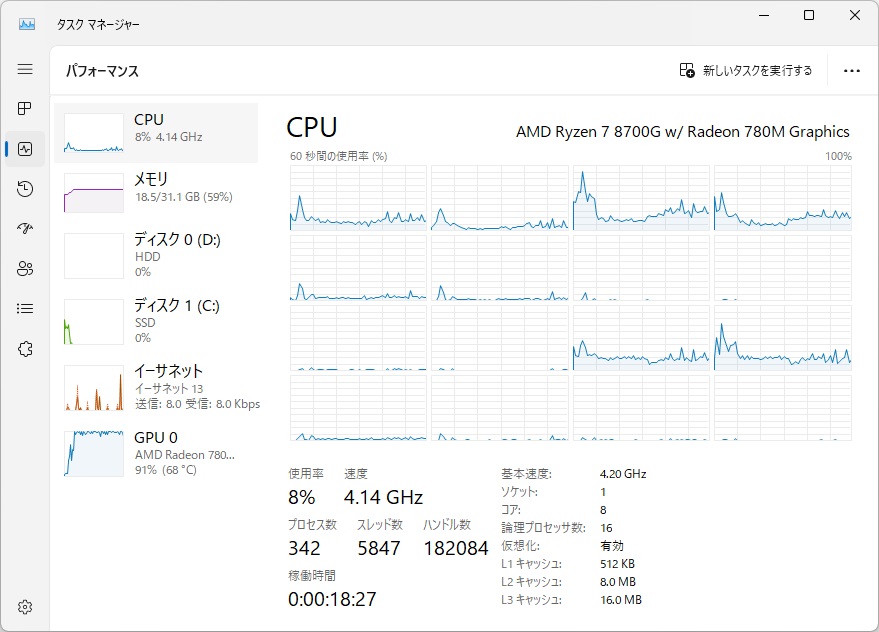Click the Task Manager title bar icon
The image size is (879, 632).
(x=27, y=24)
